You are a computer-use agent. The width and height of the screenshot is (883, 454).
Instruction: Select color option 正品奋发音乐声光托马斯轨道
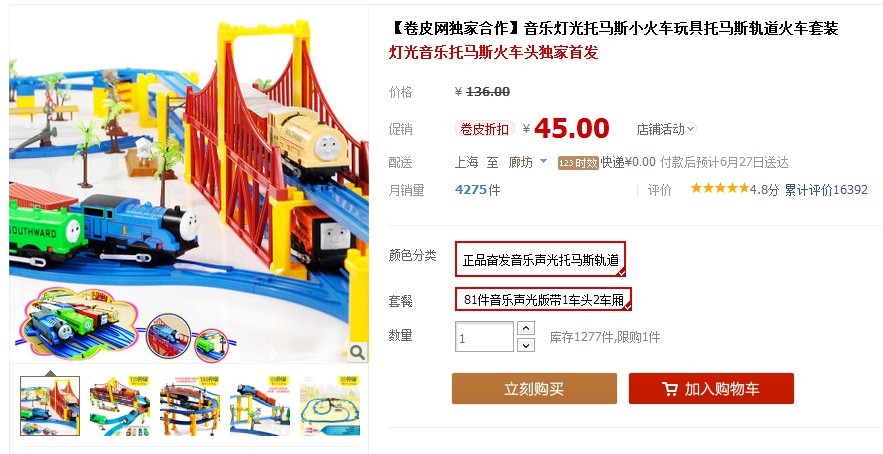coord(541,259)
